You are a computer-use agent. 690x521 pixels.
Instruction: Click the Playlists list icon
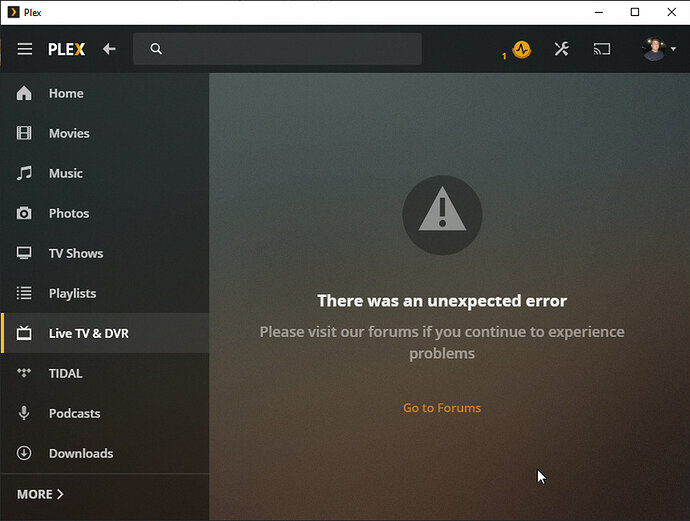pos(24,293)
